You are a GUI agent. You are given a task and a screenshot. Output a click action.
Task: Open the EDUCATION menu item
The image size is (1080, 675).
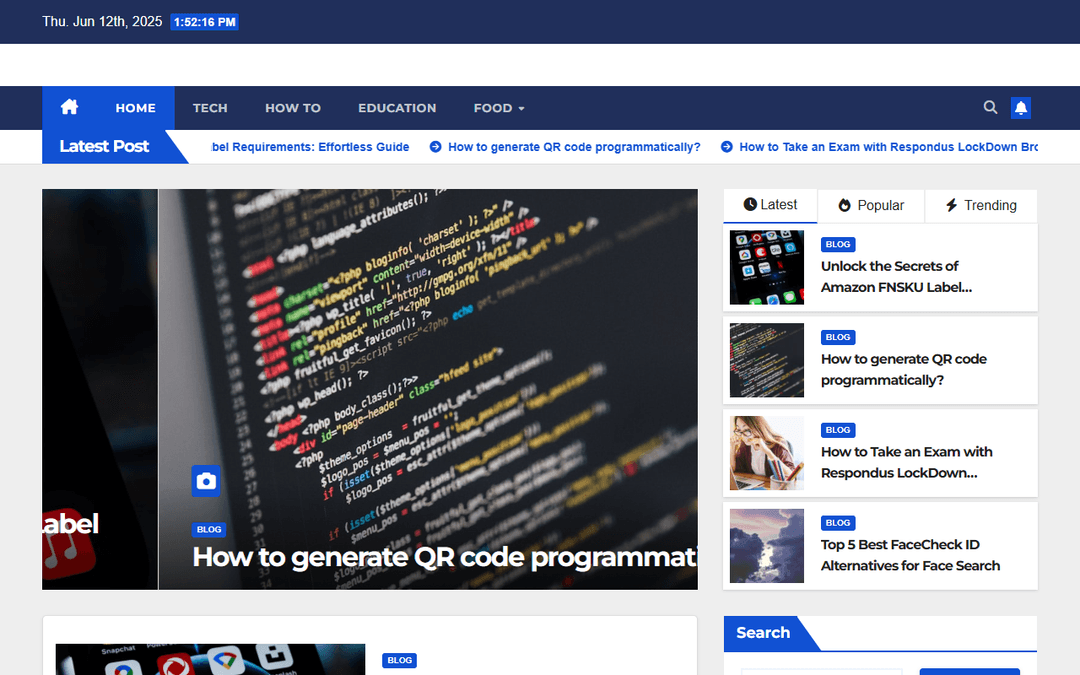(x=397, y=108)
